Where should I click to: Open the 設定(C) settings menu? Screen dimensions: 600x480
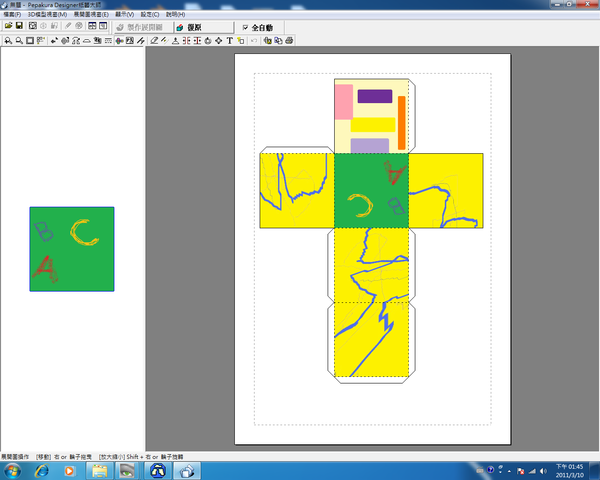(x=150, y=15)
